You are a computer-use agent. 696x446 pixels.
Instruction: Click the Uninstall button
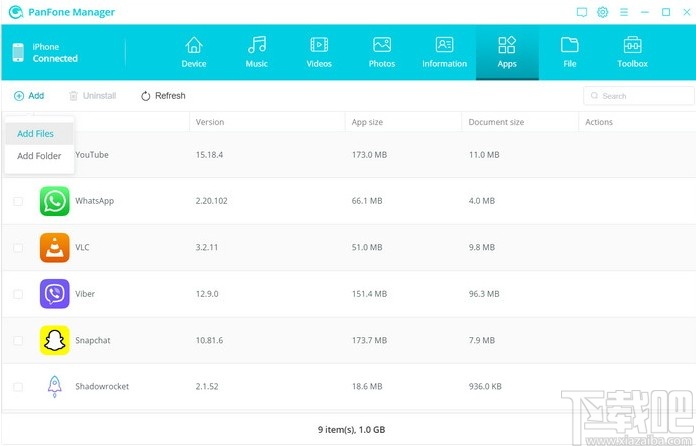(93, 95)
